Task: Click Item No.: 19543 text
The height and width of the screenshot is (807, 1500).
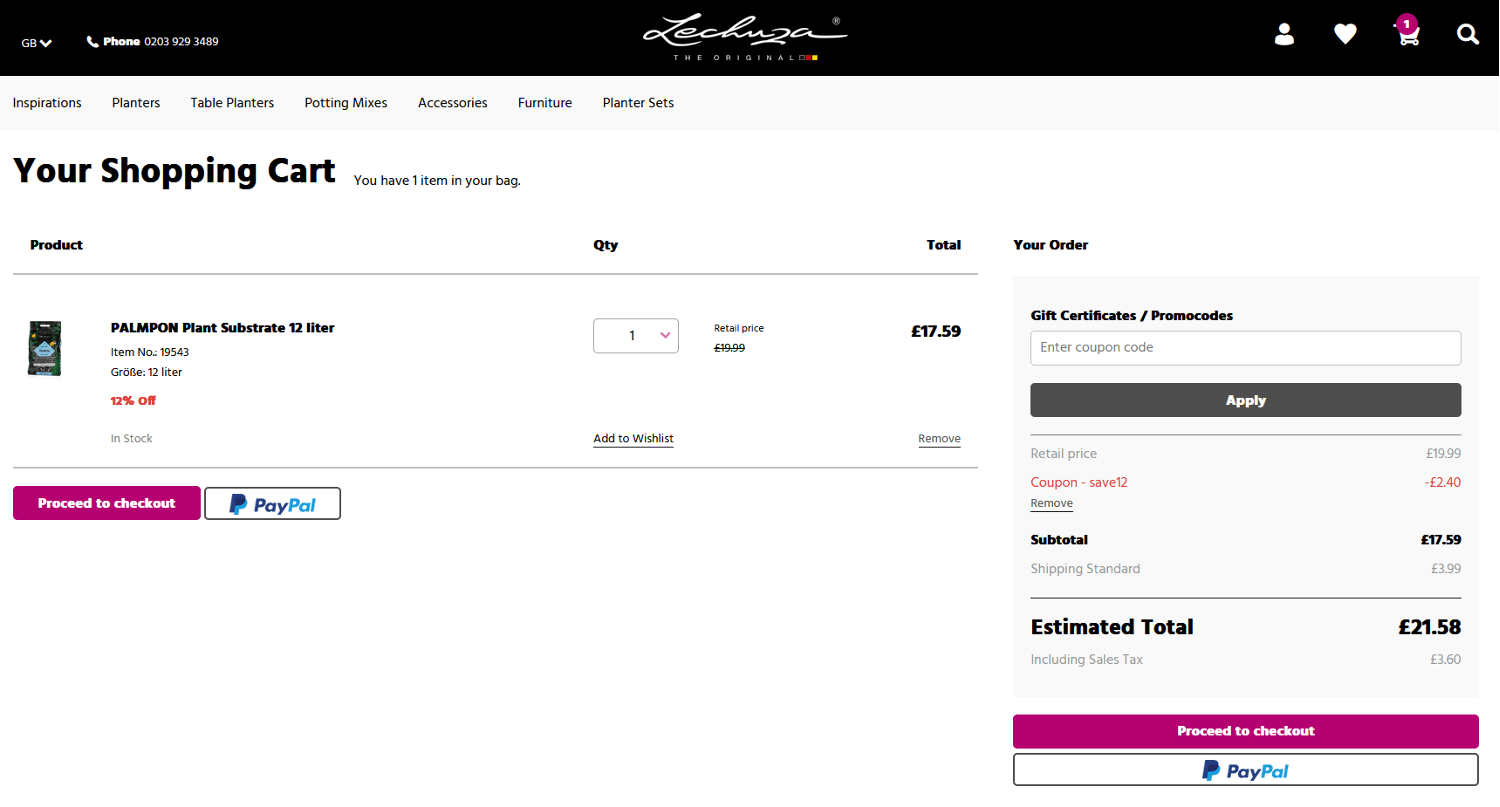Action: [150, 352]
